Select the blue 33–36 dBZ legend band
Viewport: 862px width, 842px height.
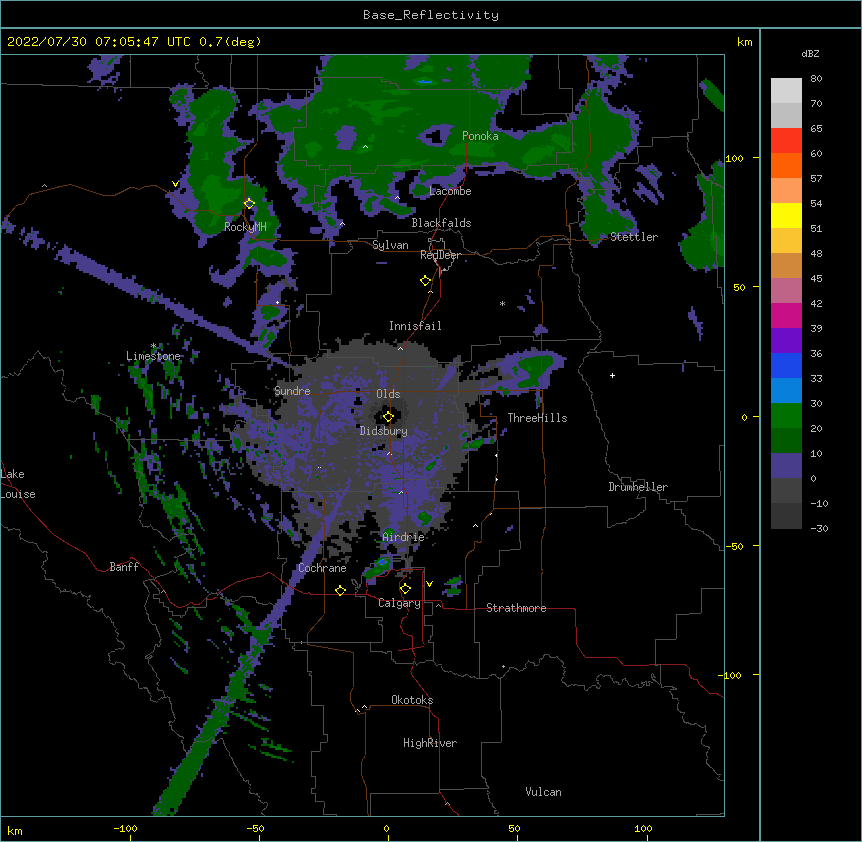tap(786, 365)
